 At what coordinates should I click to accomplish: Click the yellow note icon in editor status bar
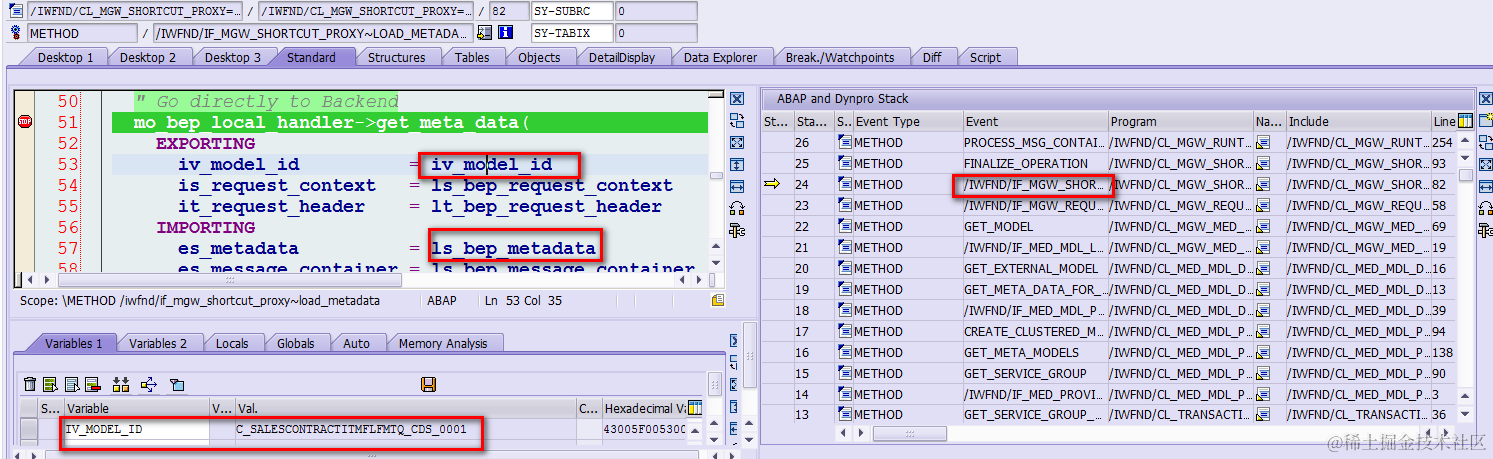(717, 300)
